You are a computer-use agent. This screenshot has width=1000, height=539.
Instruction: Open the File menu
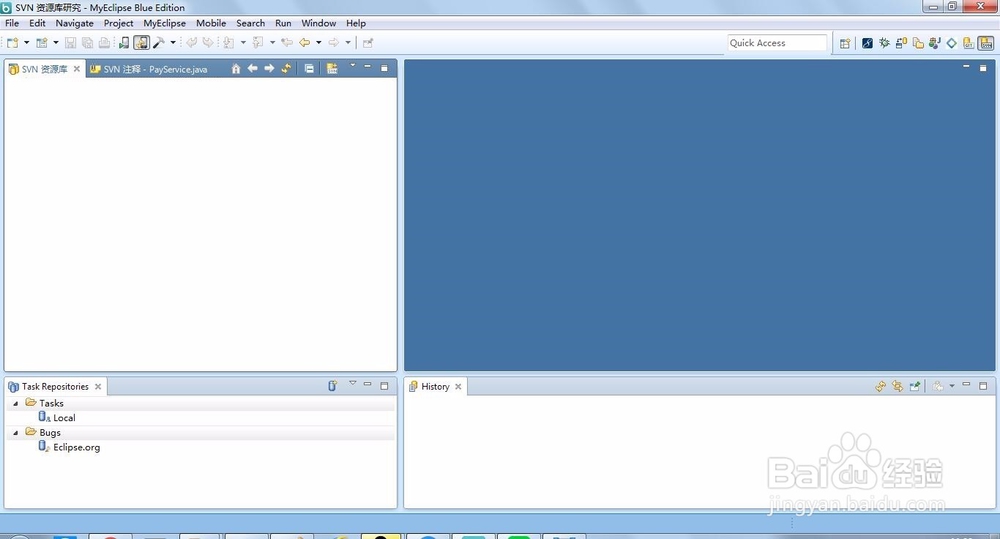(12, 23)
